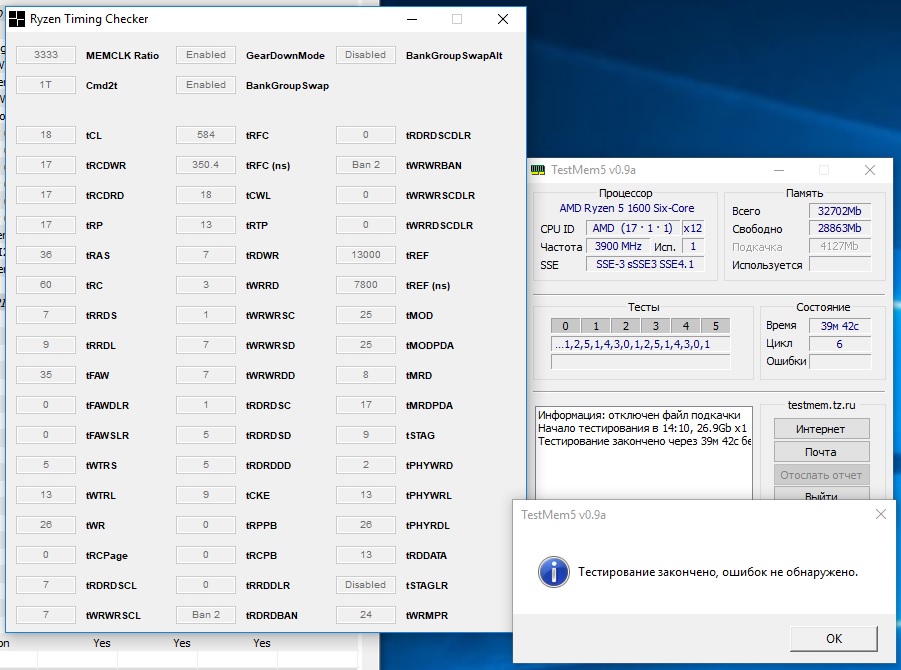Click the tRTP value 13
This screenshot has width=901, height=670.
coord(206,225)
